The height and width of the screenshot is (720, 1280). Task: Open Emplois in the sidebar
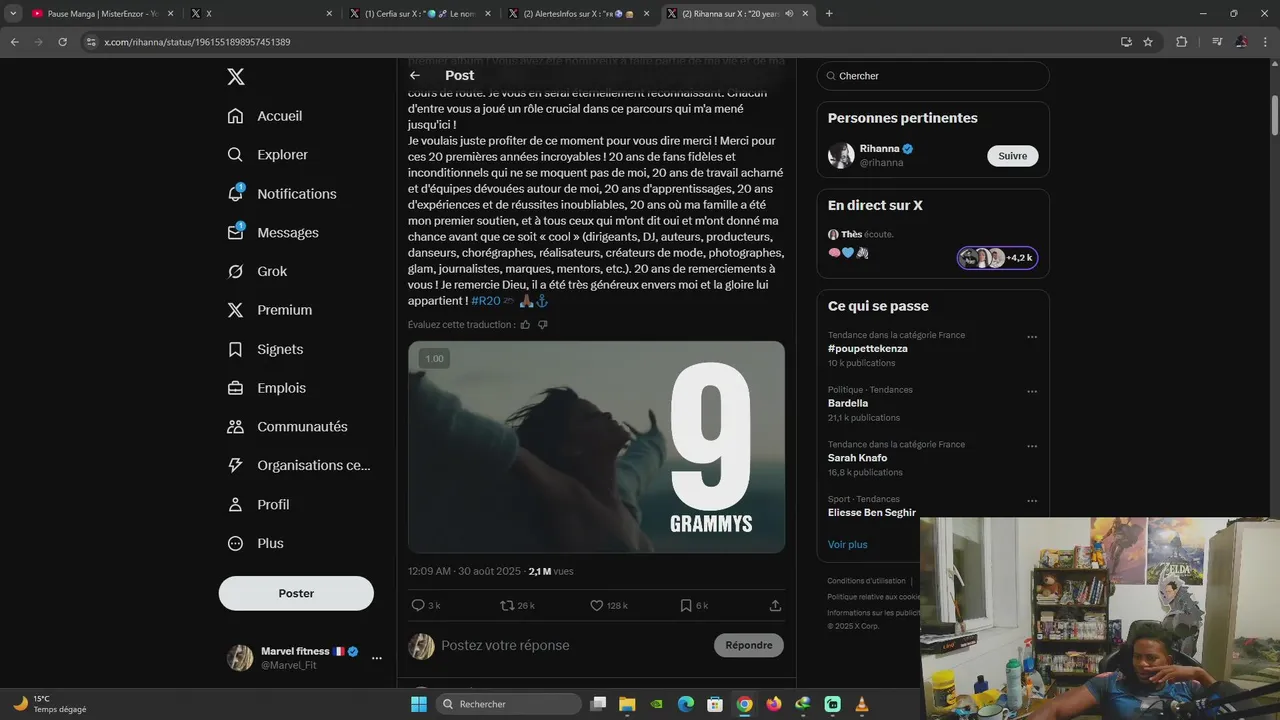coord(266,388)
